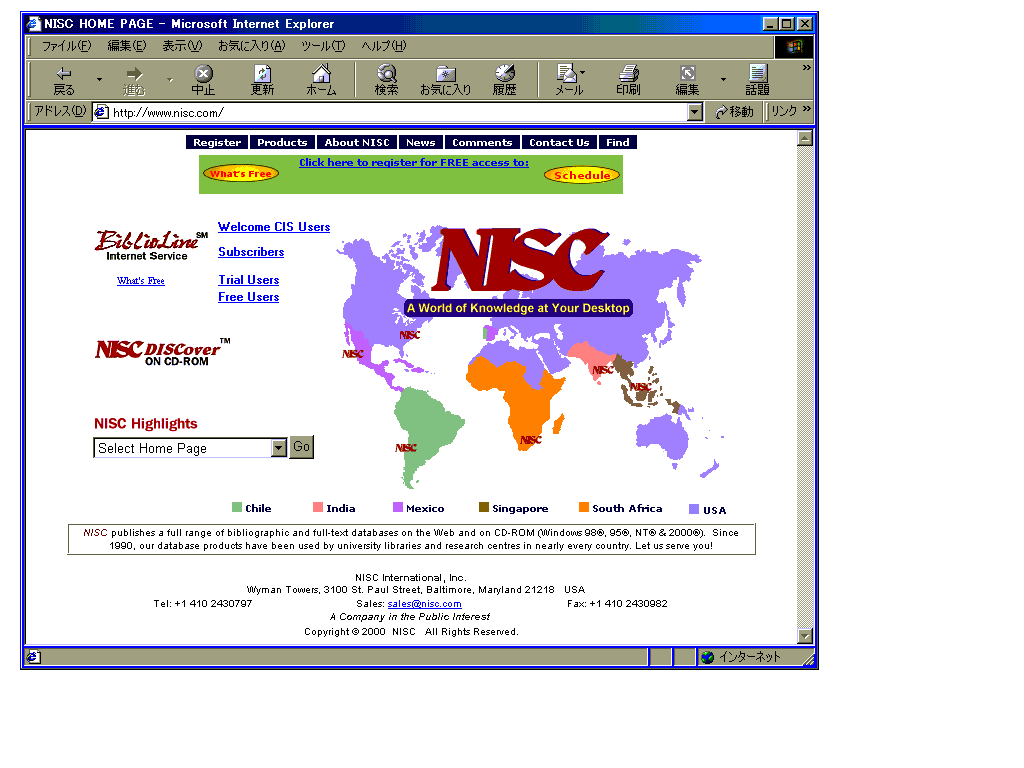
Task: Open the Mail button dropdown arrow
Action: tap(583, 72)
